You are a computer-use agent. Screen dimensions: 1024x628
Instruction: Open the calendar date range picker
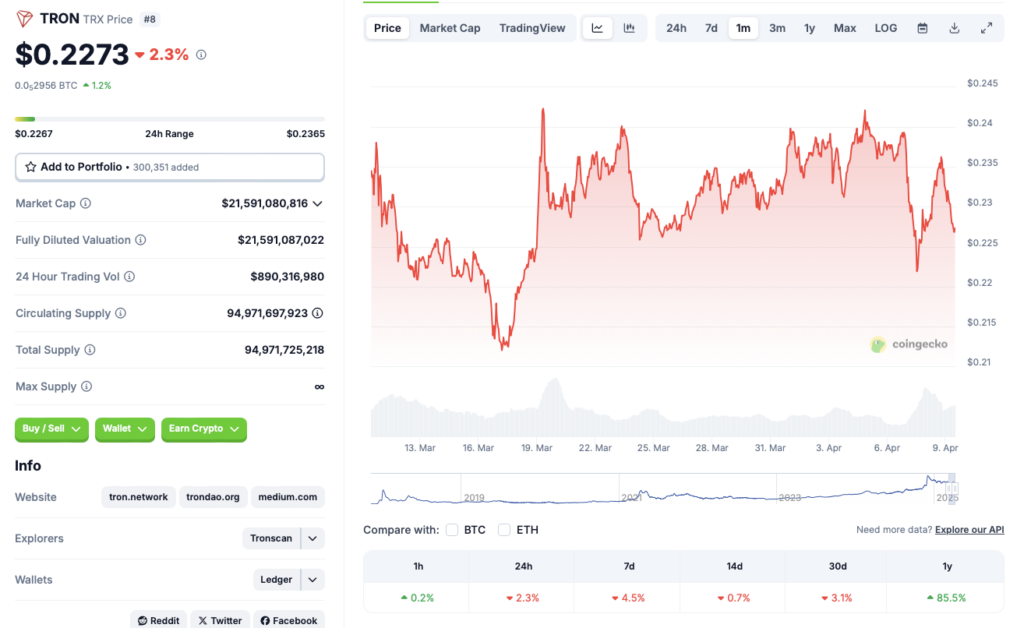coord(922,28)
